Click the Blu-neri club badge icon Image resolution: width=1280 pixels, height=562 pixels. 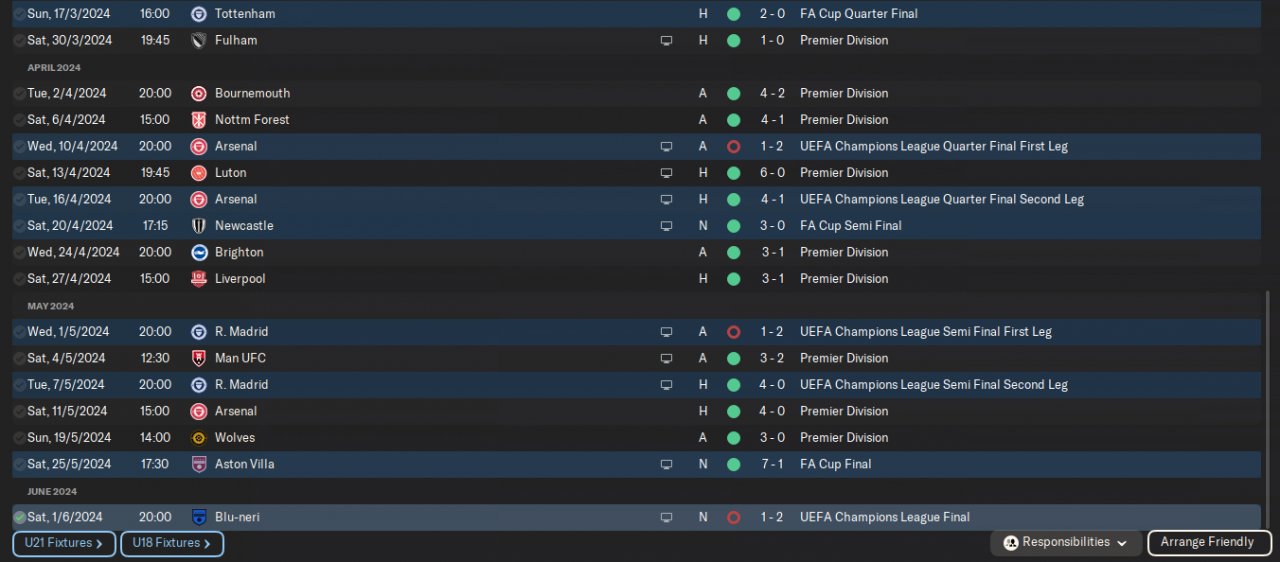coord(199,517)
